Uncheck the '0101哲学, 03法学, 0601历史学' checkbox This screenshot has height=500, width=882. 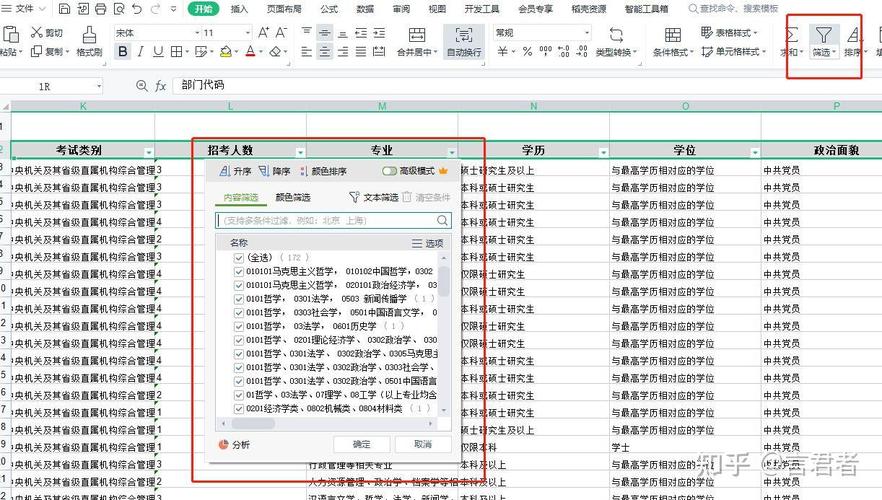pyautogui.click(x=238, y=326)
